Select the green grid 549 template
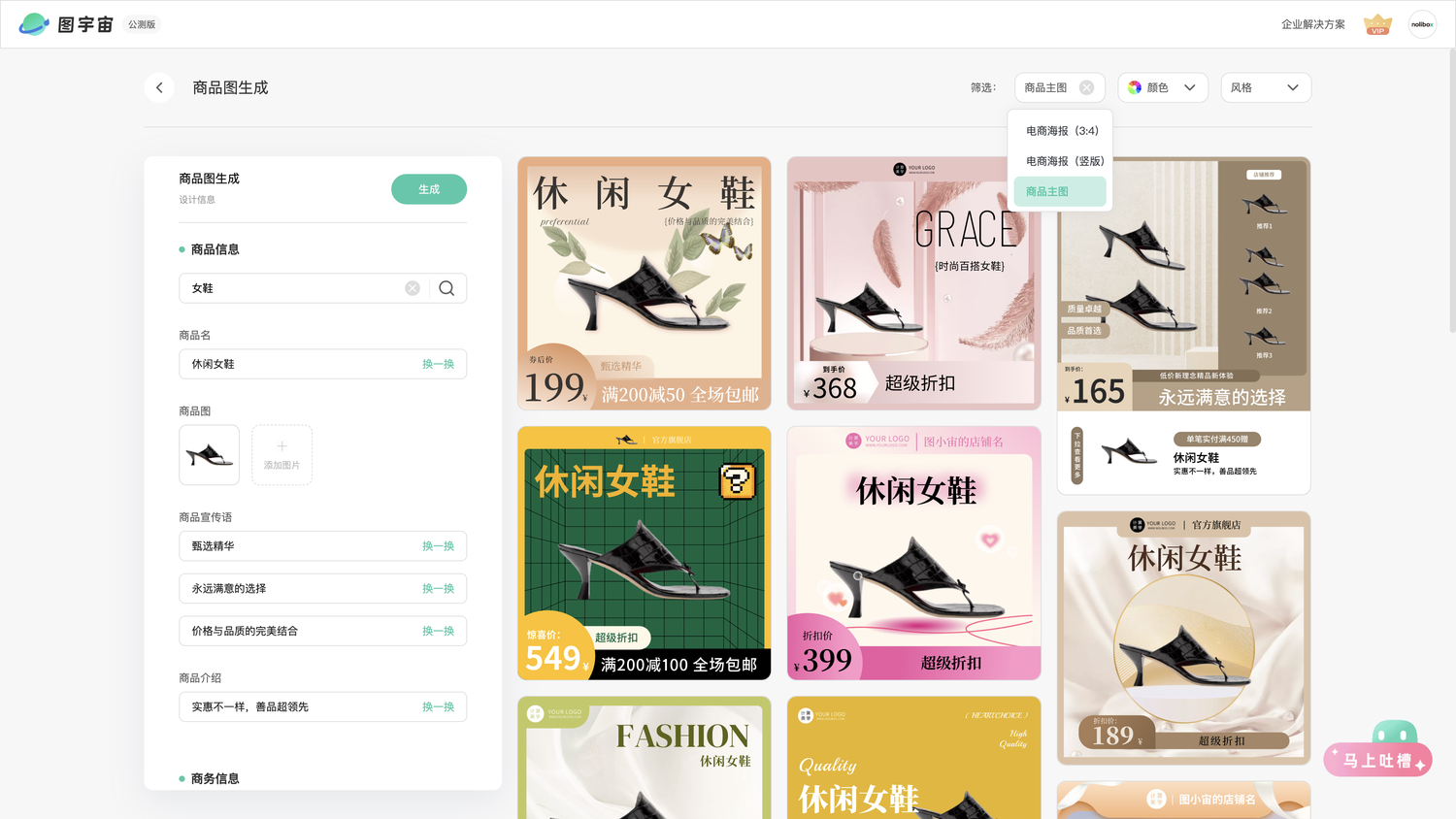The image size is (1456, 819). tap(645, 553)
